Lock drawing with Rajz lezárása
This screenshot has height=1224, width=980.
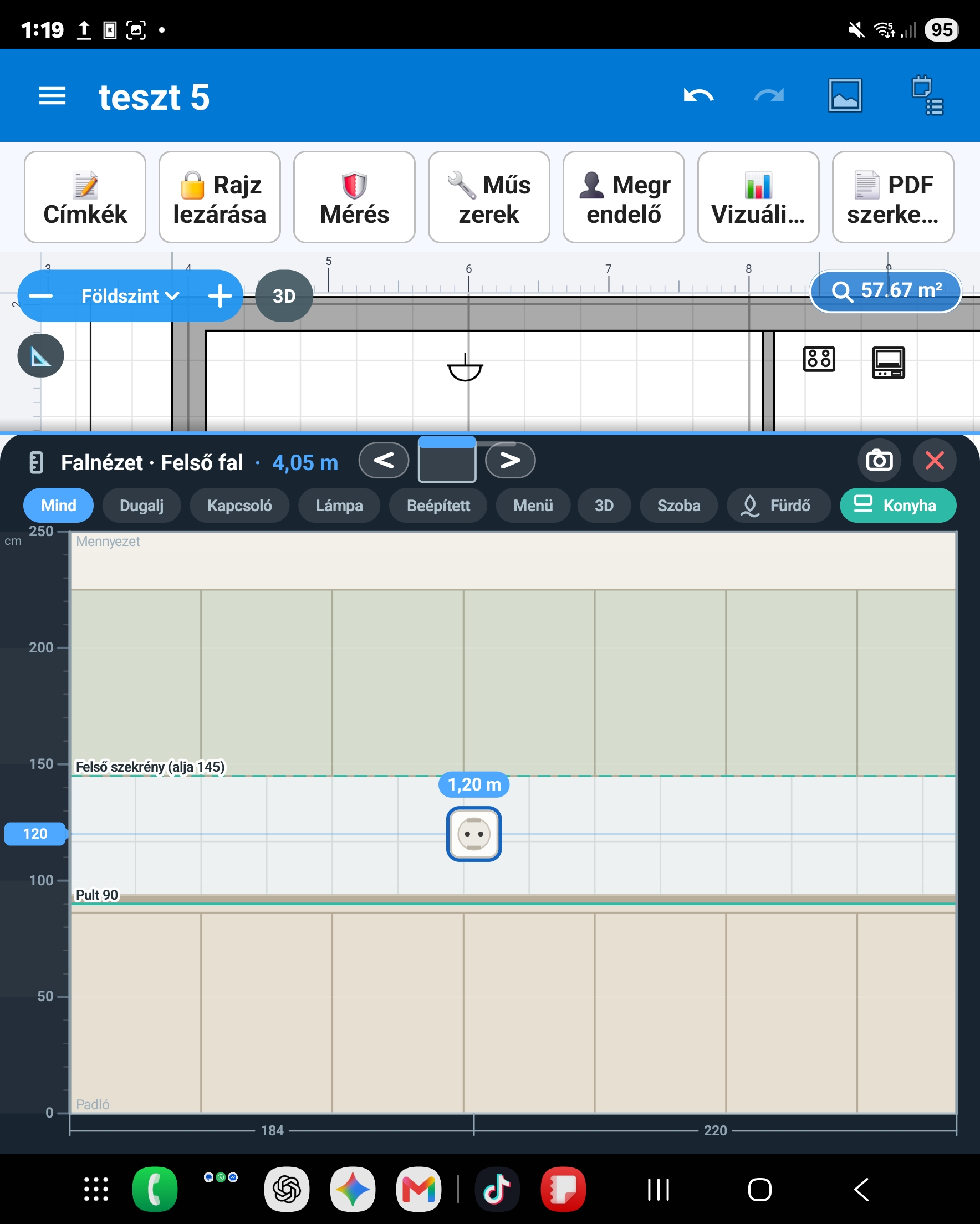point(220,197)
